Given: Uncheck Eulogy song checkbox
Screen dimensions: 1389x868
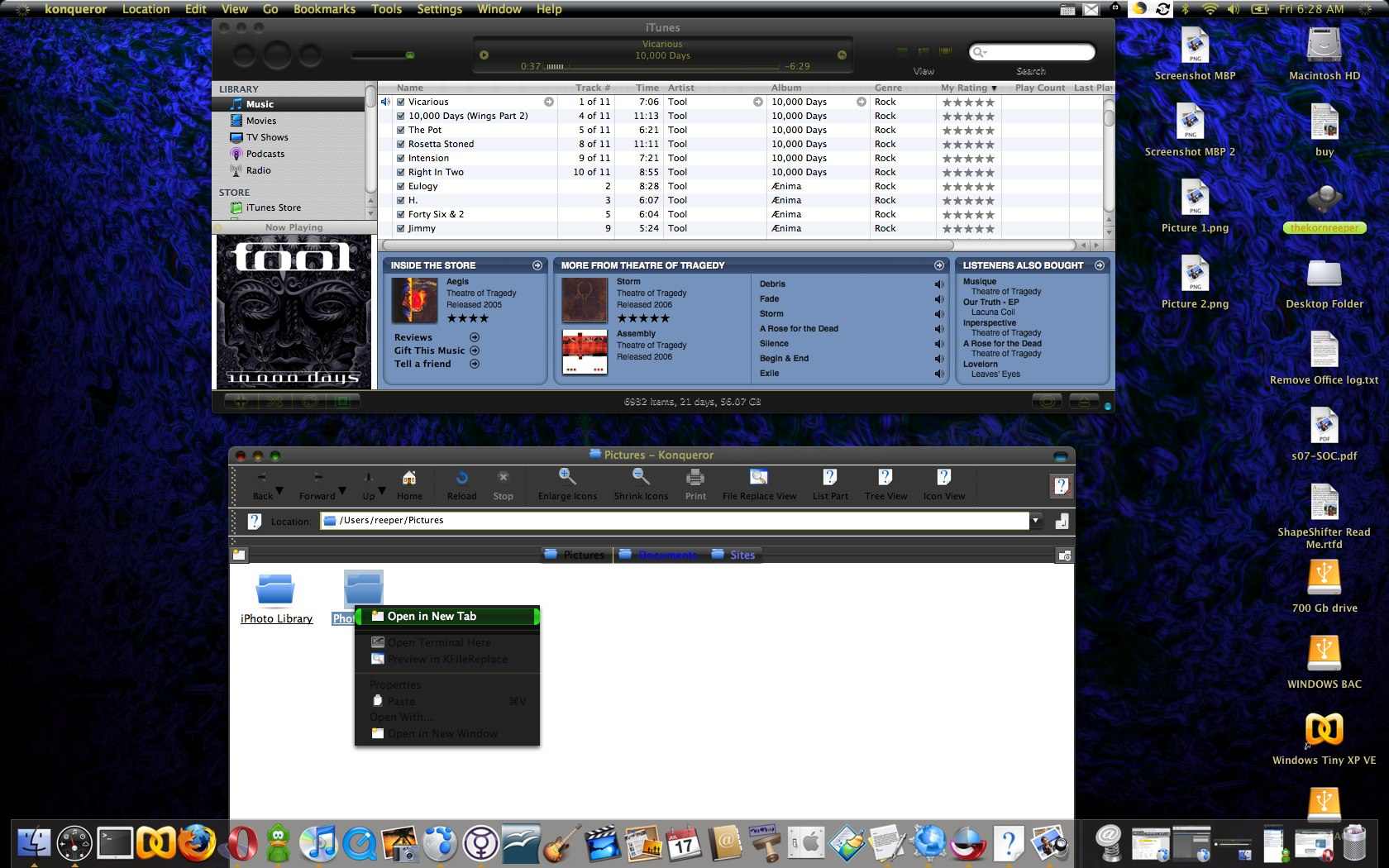Looking at the screenshot, I should pos(401,187).
